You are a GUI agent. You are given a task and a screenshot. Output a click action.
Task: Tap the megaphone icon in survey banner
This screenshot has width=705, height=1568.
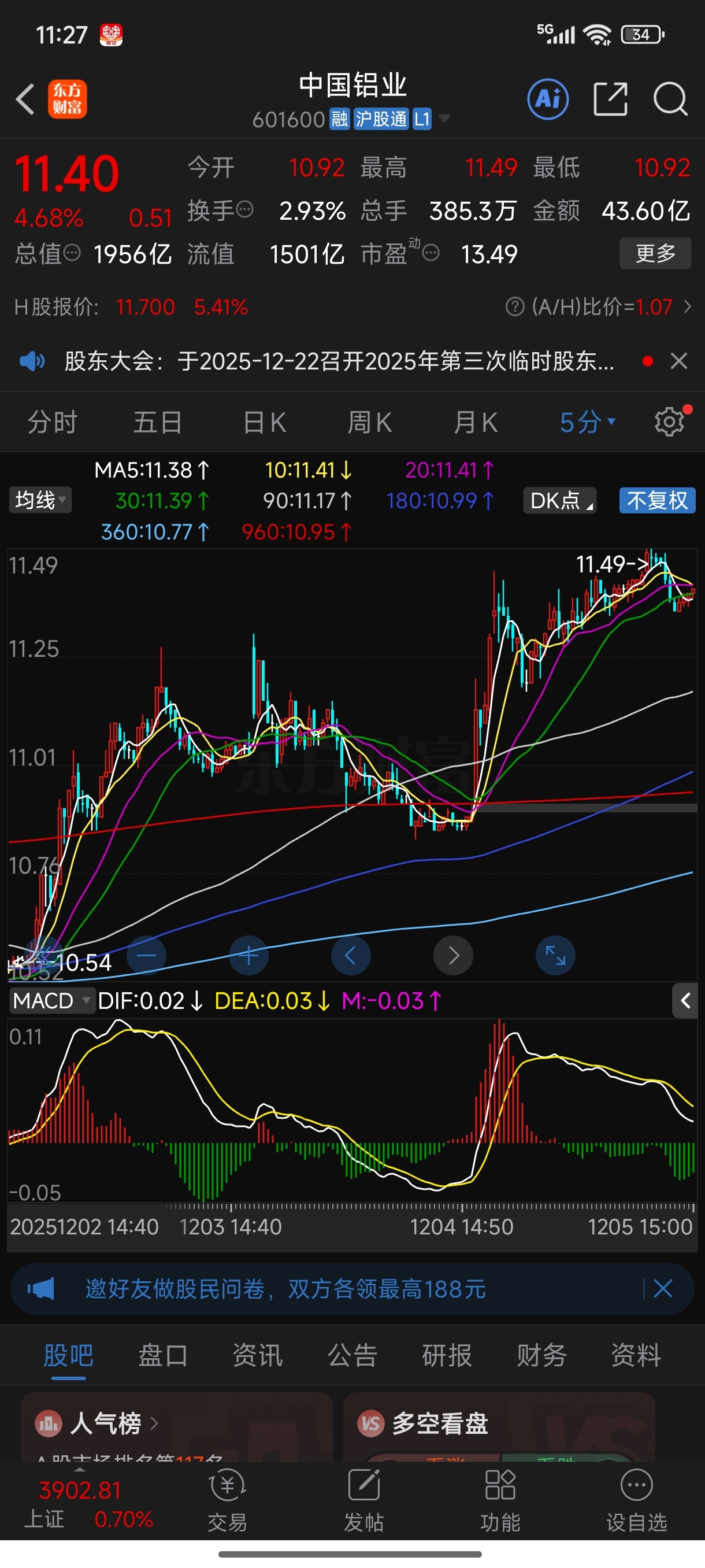[x=41, y=1289]
